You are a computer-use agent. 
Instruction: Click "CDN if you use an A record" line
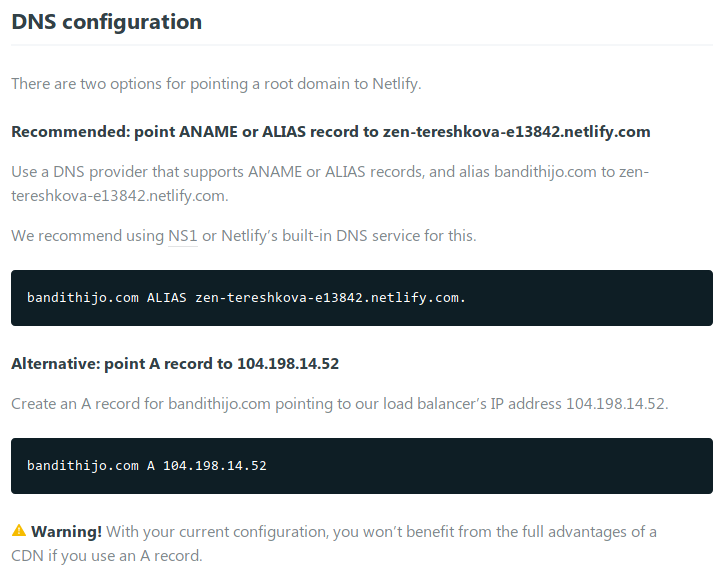[x=106, y=555]
